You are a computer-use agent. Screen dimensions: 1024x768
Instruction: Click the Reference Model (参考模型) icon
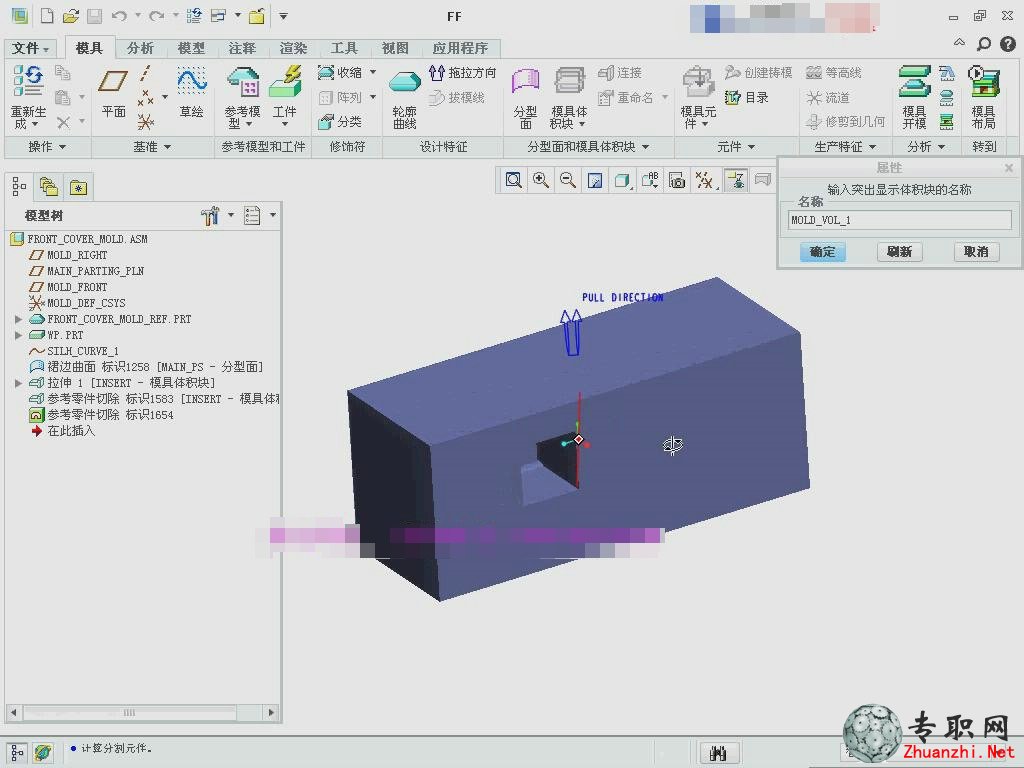coord(243,82)
